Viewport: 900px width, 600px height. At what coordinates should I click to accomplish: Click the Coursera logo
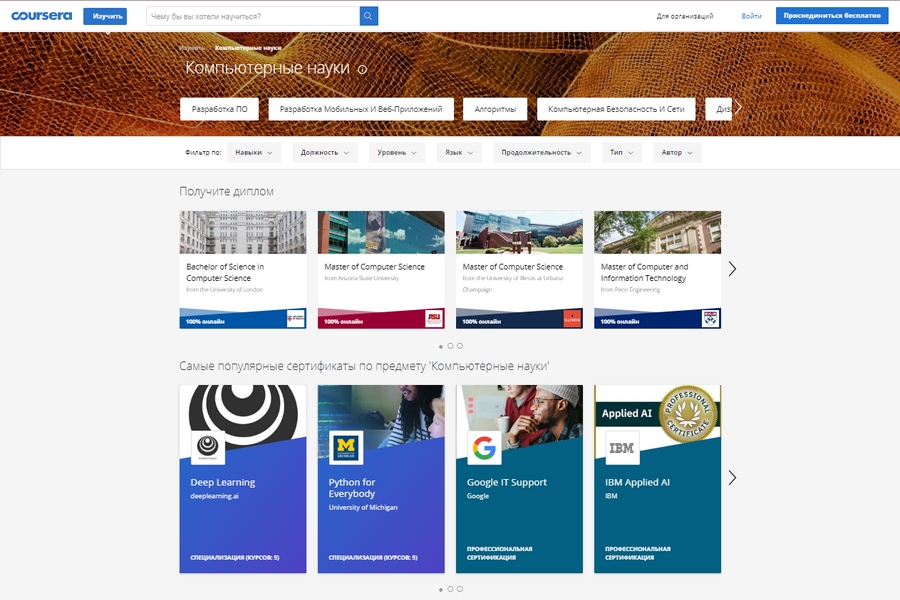pyautogui.click(x=41, y=16)
